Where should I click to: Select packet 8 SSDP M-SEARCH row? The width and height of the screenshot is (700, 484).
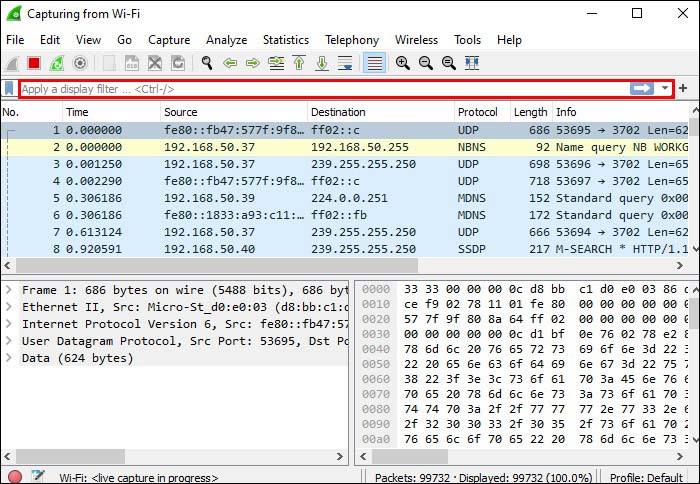click(x=345, y=249)
